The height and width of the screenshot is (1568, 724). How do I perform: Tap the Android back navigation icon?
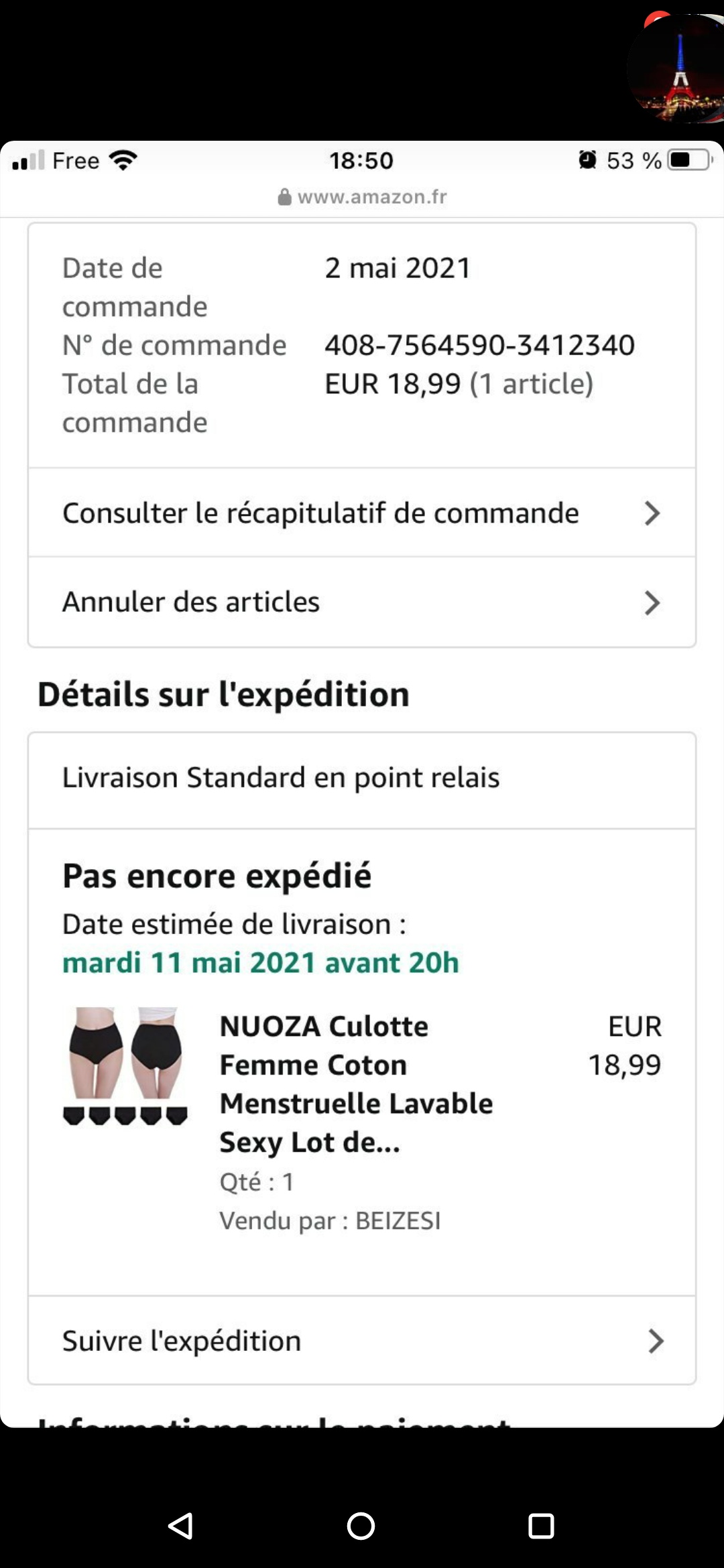(x=181, y=1526)
